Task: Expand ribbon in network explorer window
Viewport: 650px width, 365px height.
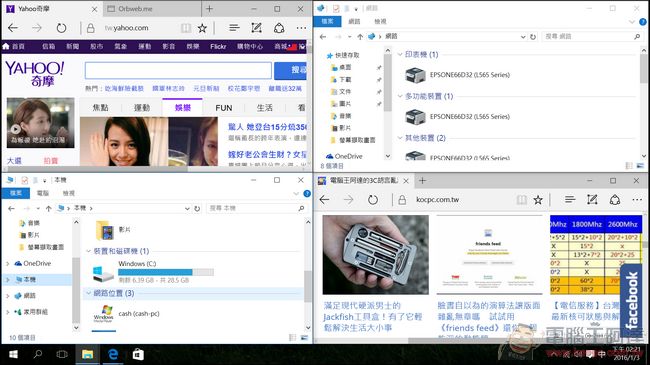Action: click(x=632, y=22)
